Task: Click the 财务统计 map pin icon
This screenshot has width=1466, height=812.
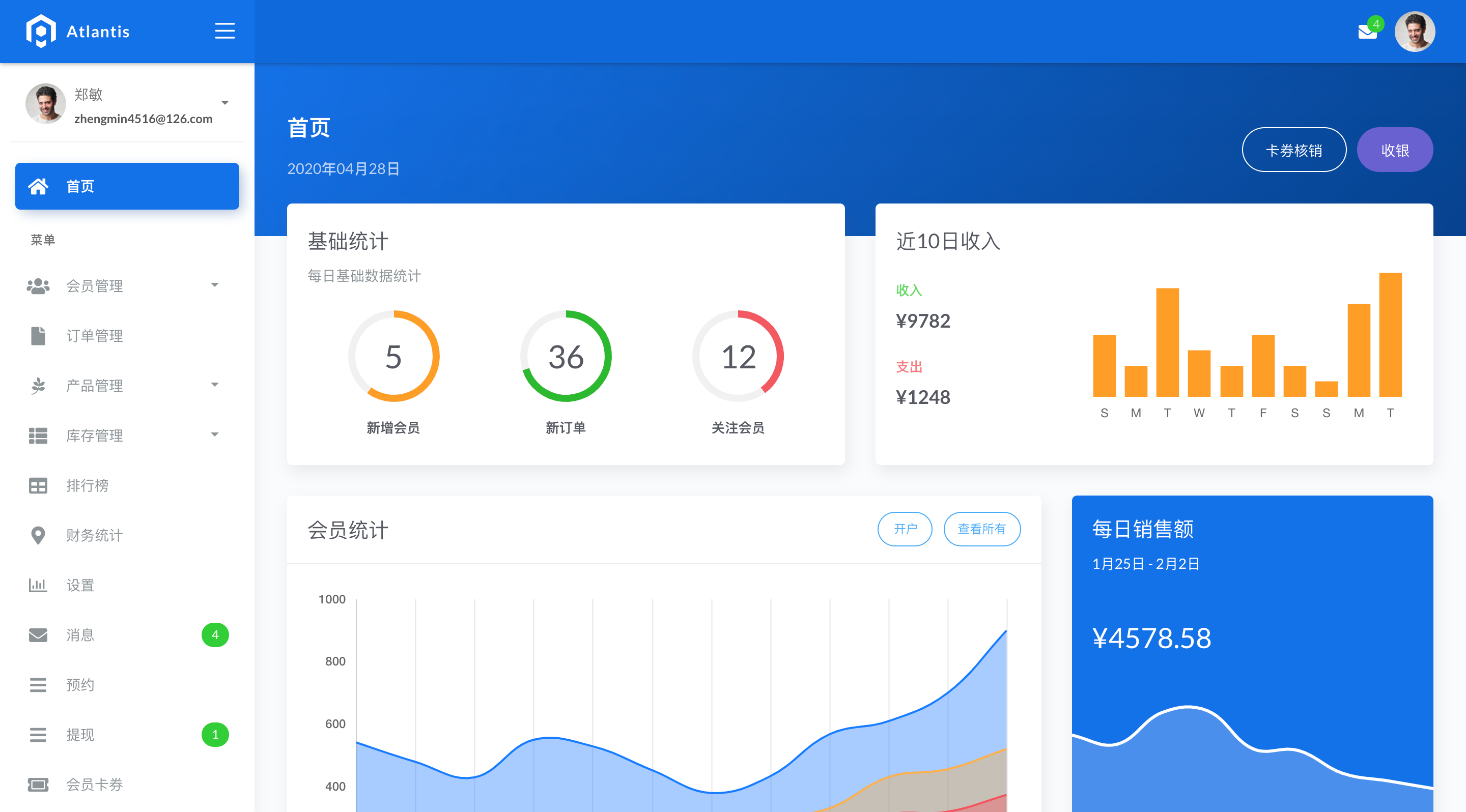Action: (x=38, y=535)
